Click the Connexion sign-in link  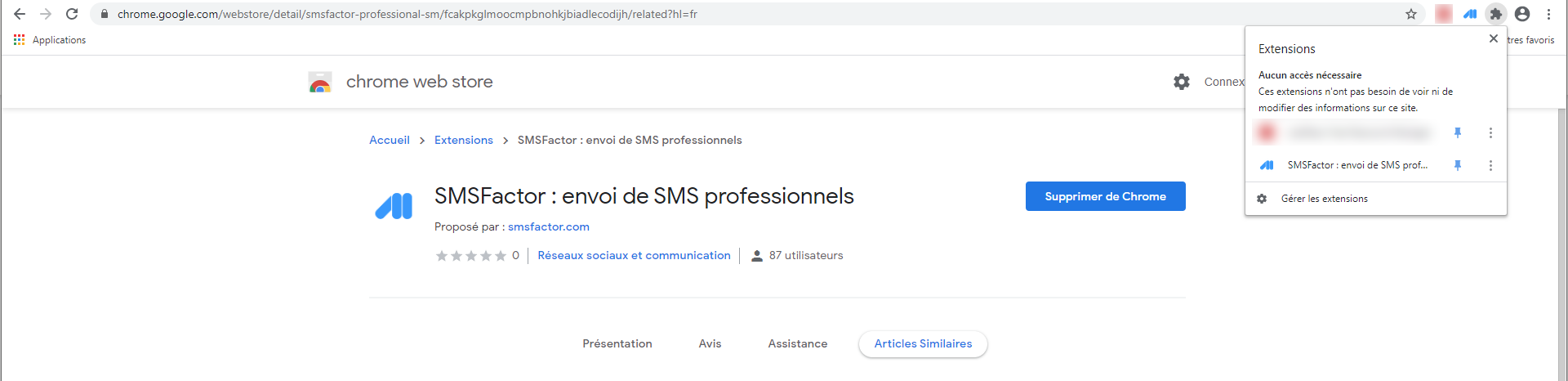pos(1224,82)
